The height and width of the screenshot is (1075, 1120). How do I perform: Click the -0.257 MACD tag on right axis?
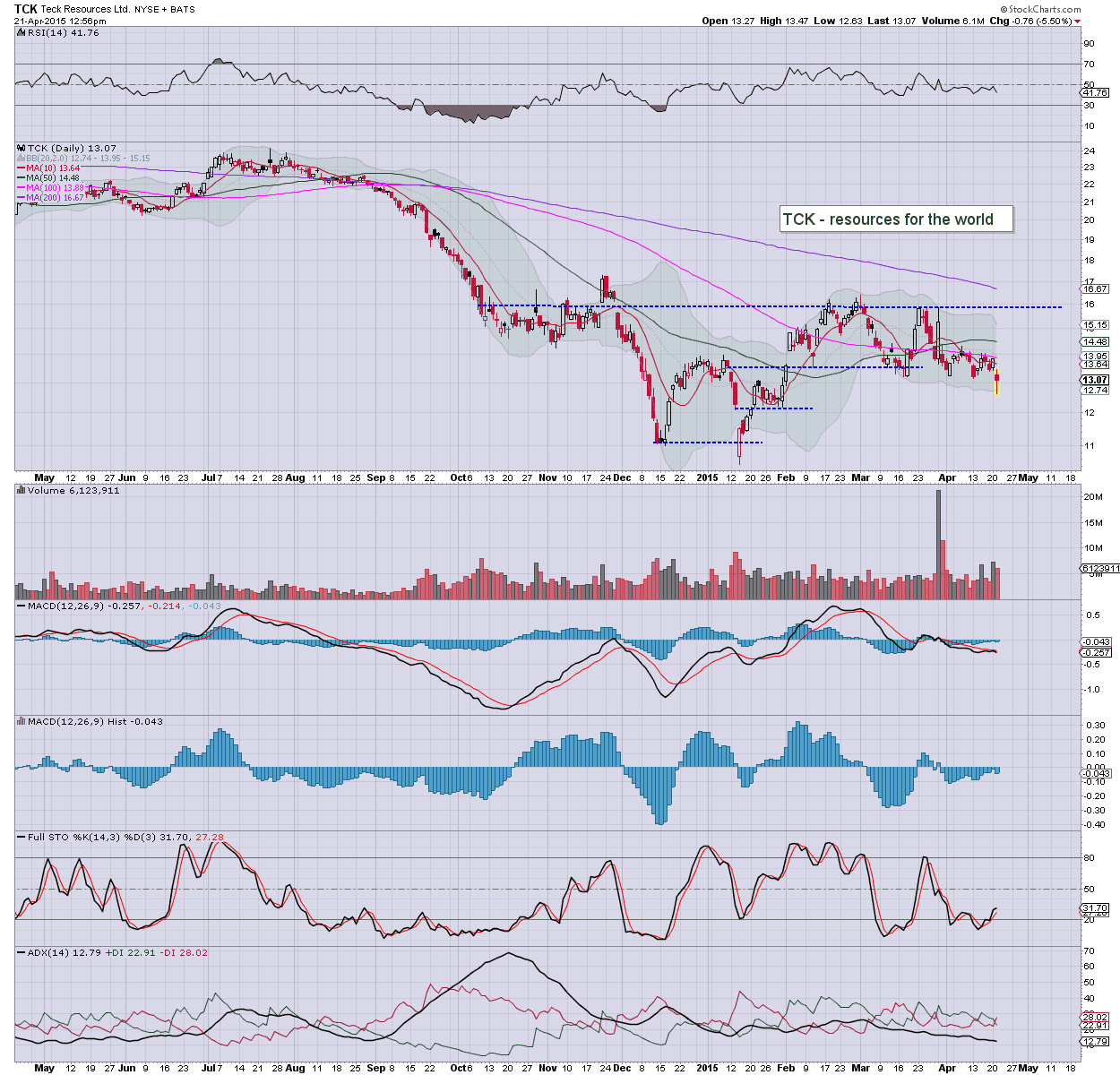(x=1096, y=652)
